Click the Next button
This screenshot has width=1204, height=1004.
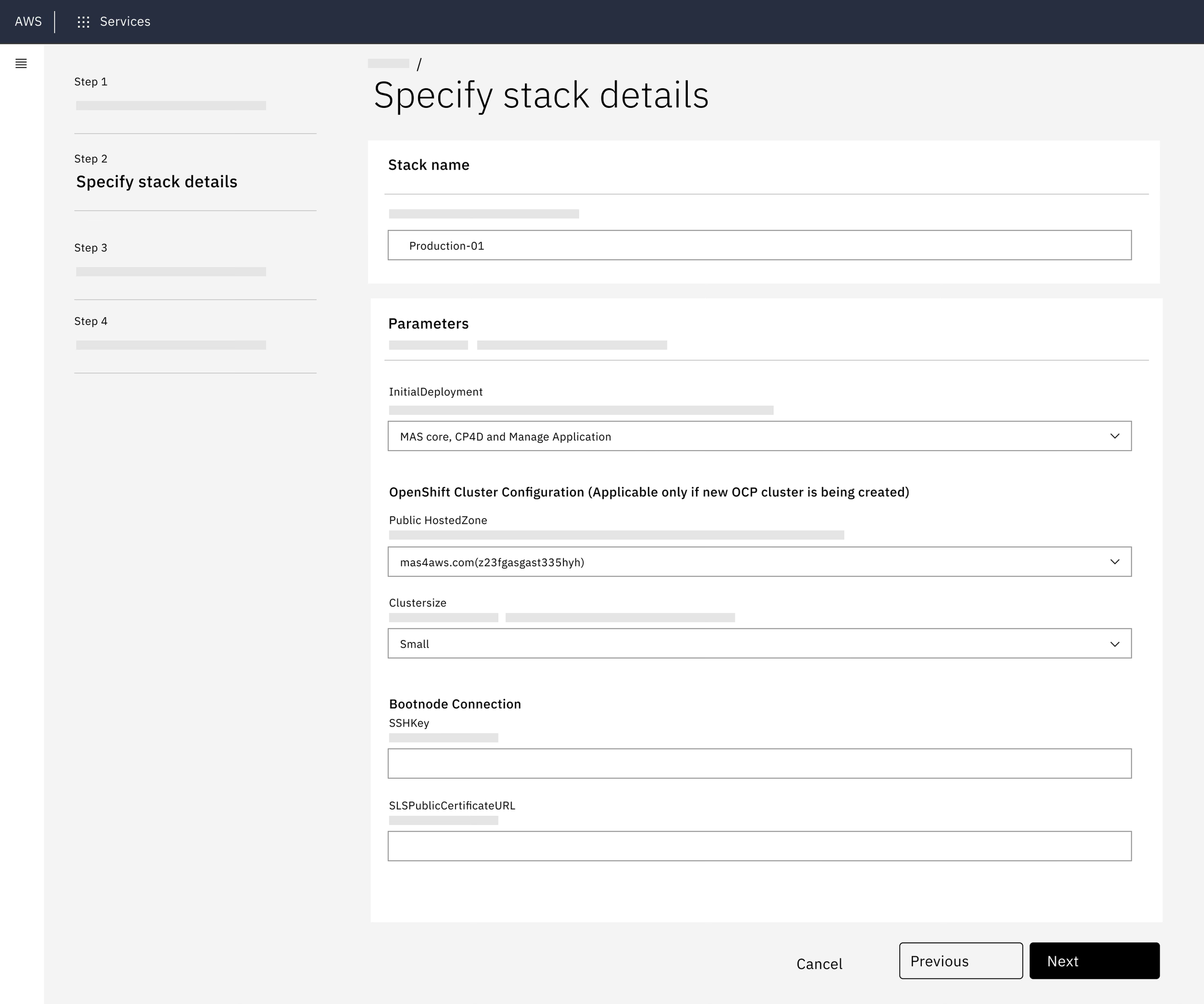pos(1094,961)
